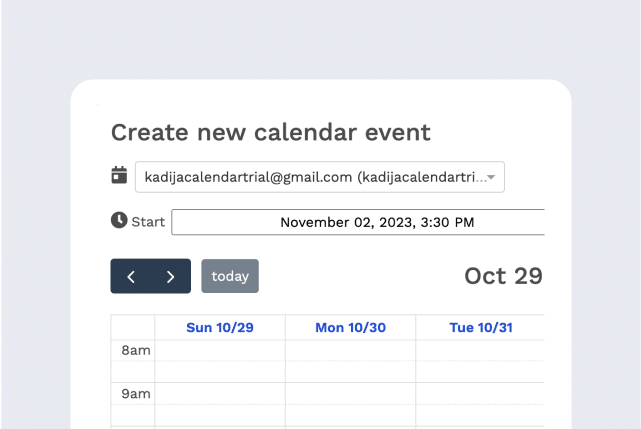
Task: Select the Mon 10/30 column header
Action: [350, 328]
